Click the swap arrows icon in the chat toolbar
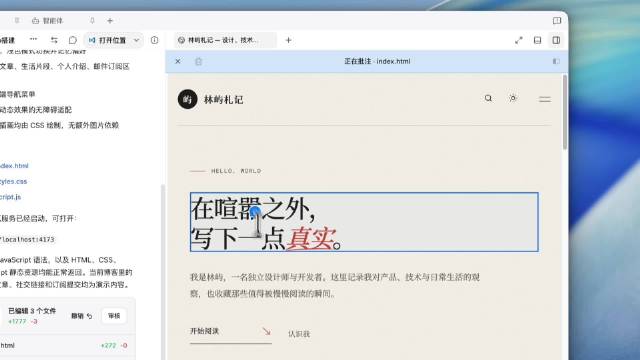The width and height of the screenshot is (640, 360). coord(54,40)
